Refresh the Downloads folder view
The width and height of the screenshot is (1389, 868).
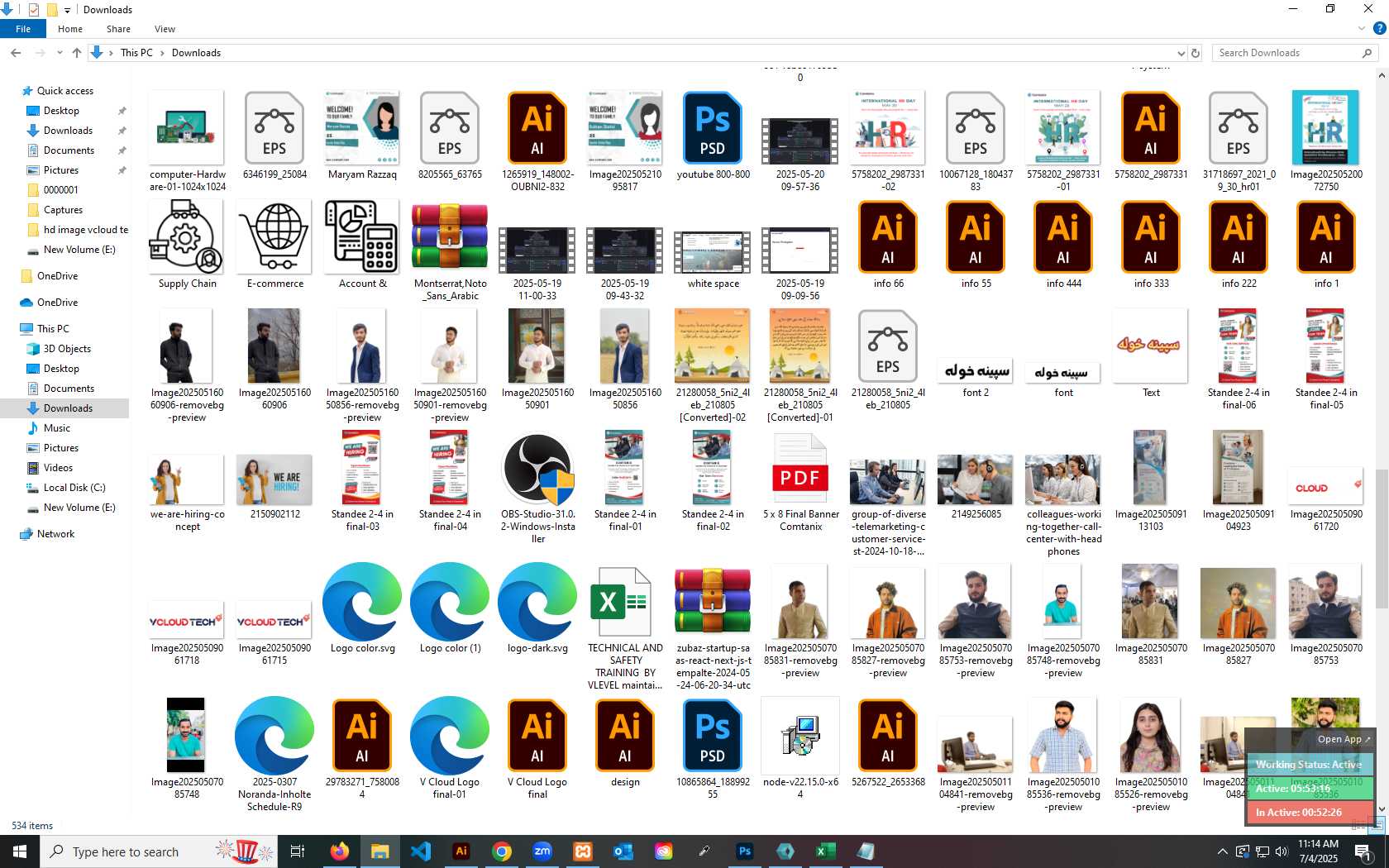pyautogui.click(x=1196, y=53)
